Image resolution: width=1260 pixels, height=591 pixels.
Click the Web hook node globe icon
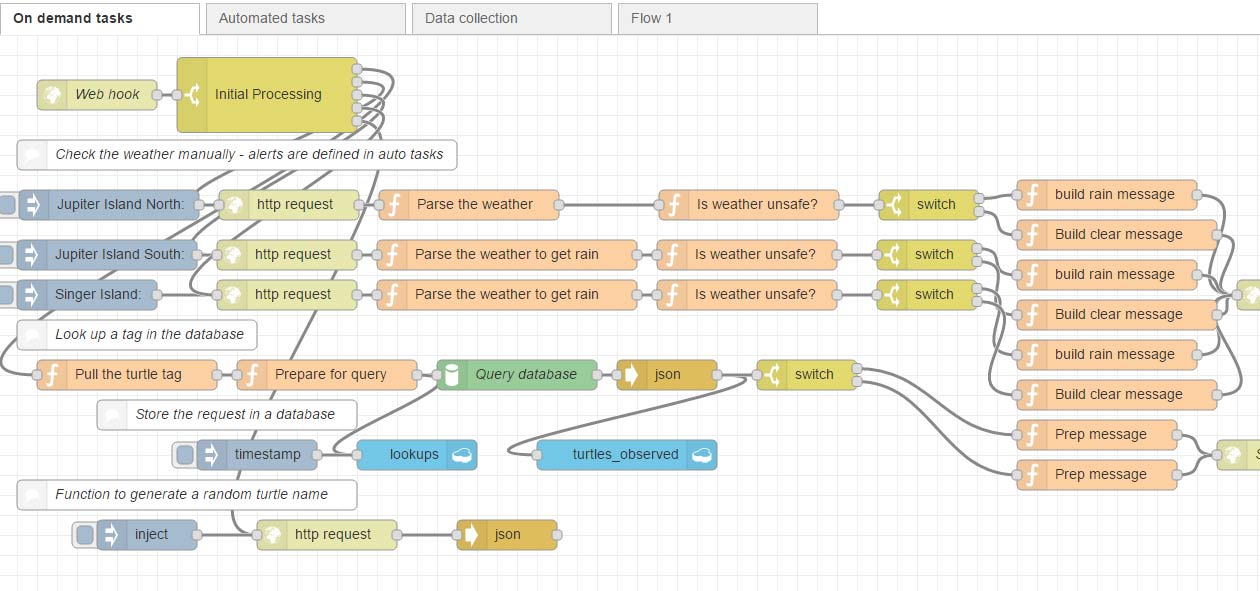[x=52, y=95]
